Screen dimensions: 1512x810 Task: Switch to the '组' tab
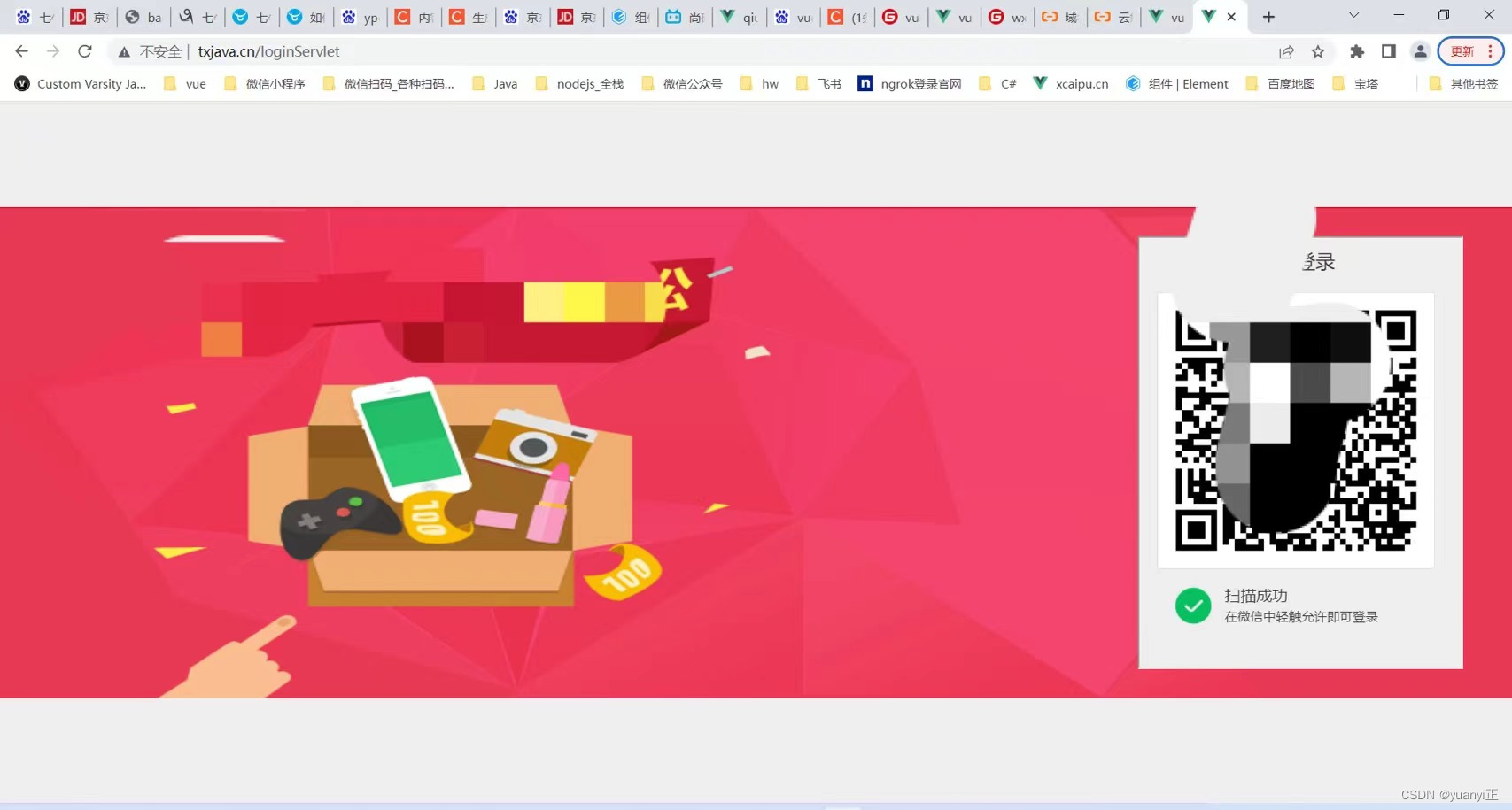click(x=632, y=17)
